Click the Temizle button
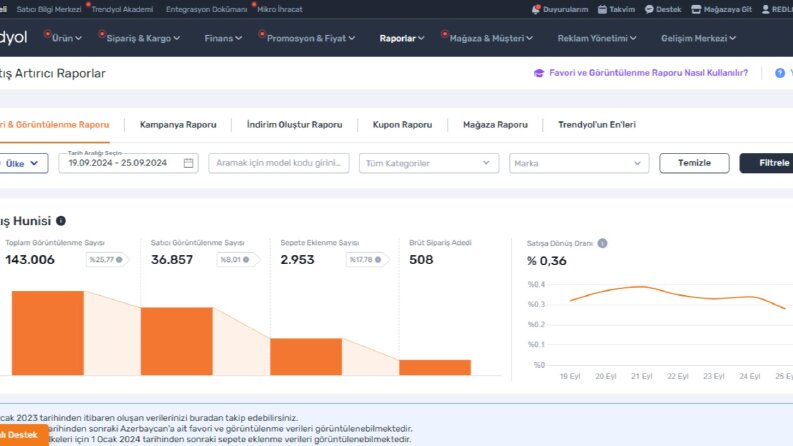 [x=694, y=163]
